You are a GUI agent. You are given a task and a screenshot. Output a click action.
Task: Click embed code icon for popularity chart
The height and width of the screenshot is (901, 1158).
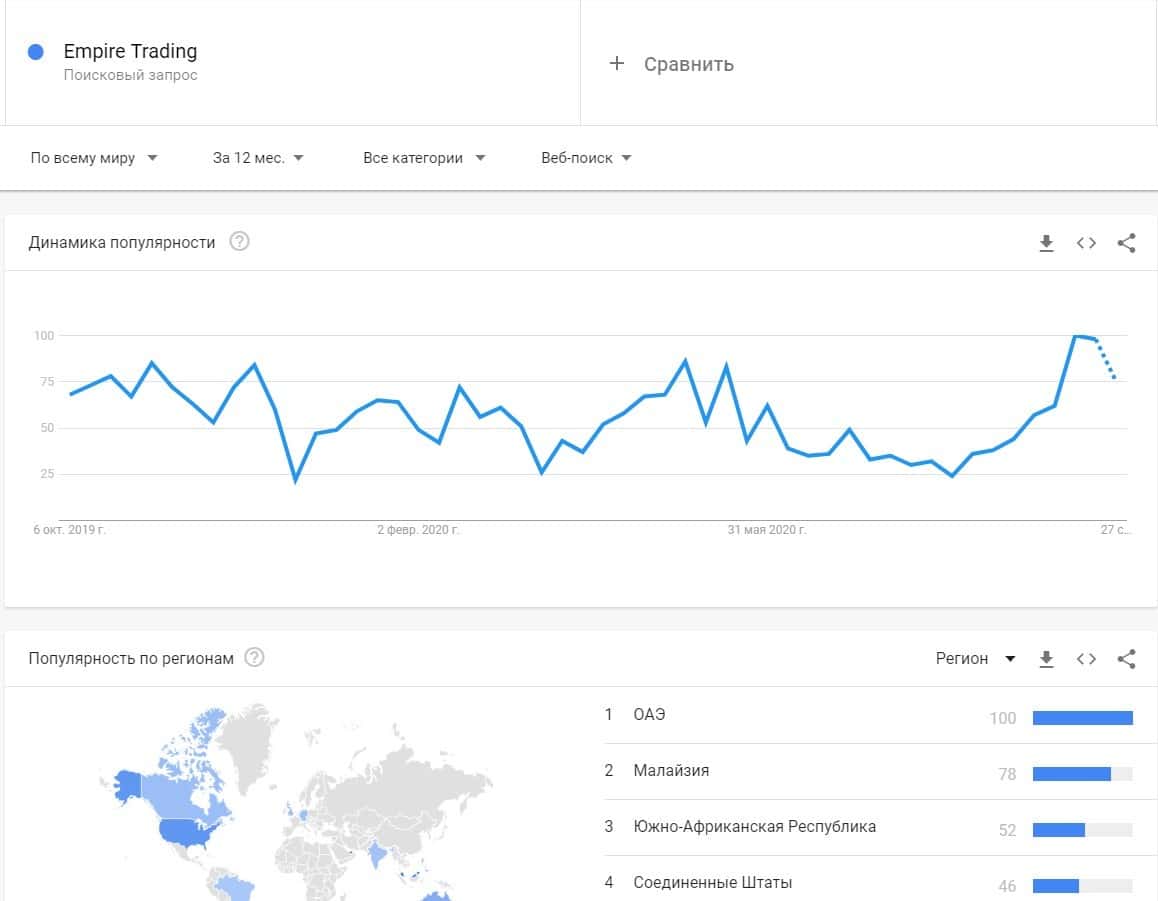(1086, 243)
